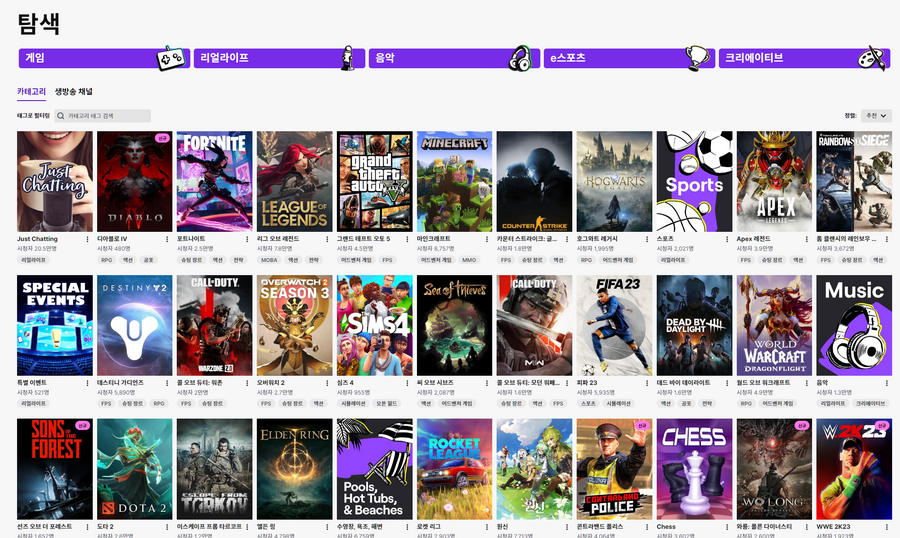Open the WWE 2K23 cover
900x538 pixels.
click(x=855, y=469)
